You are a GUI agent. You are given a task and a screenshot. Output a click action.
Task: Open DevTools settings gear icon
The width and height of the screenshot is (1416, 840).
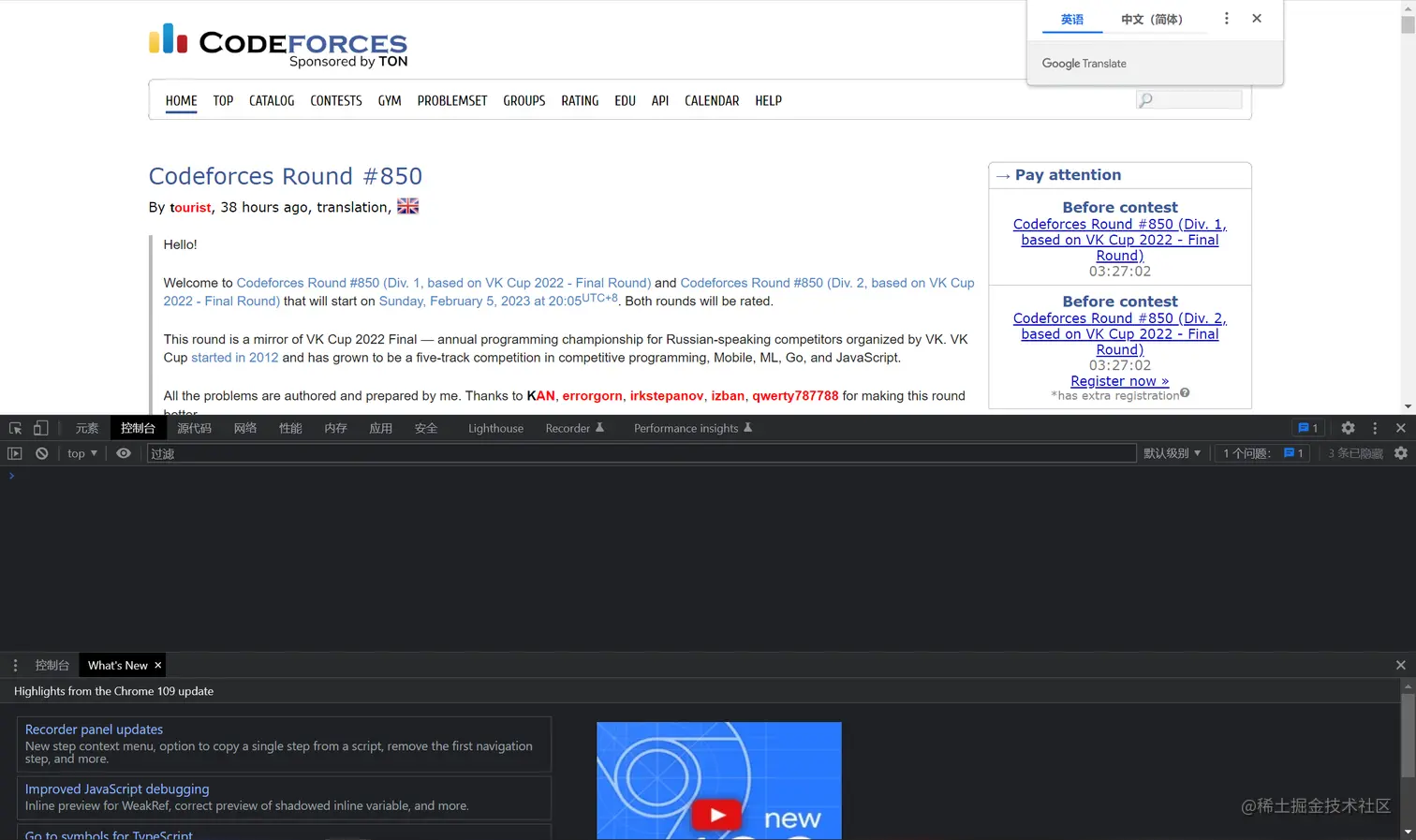click(x=1348, y=428)
